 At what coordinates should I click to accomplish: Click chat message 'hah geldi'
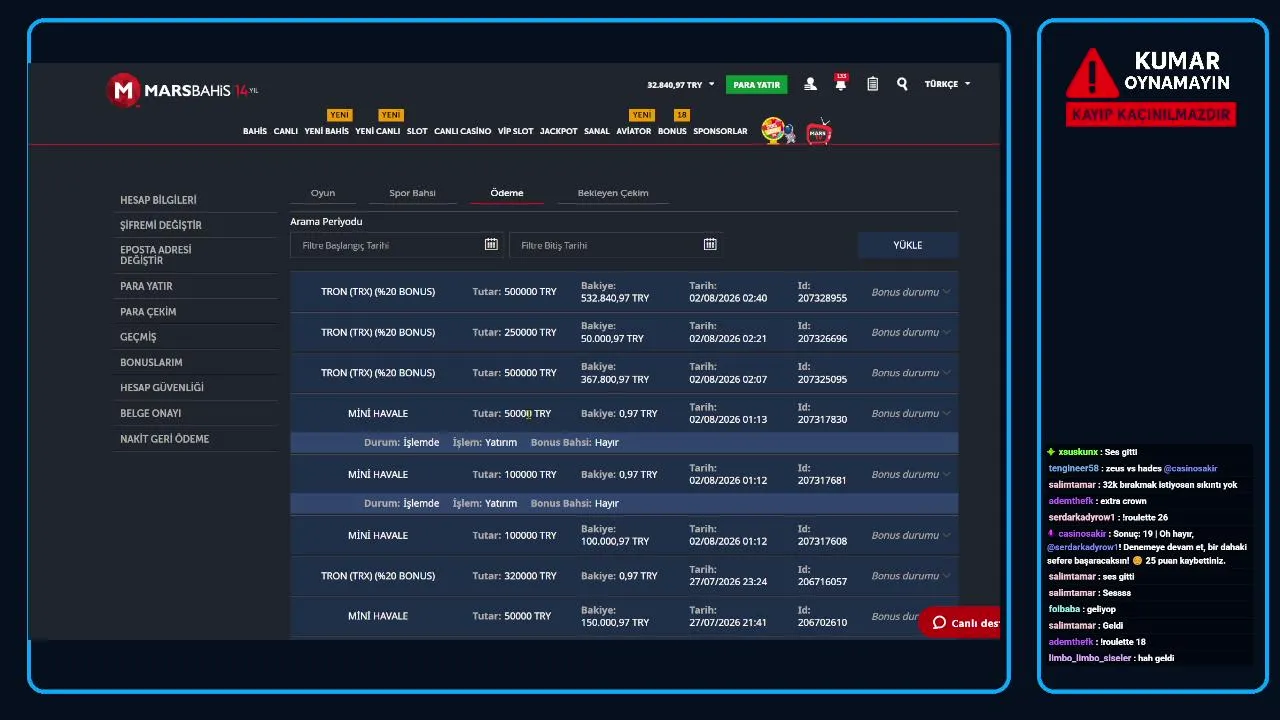[x=1157, y=658]
